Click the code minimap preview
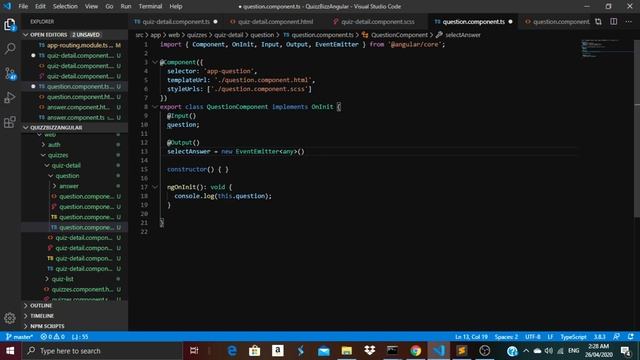This screenshot has height=360, width=640. click(x=606, y=48)
